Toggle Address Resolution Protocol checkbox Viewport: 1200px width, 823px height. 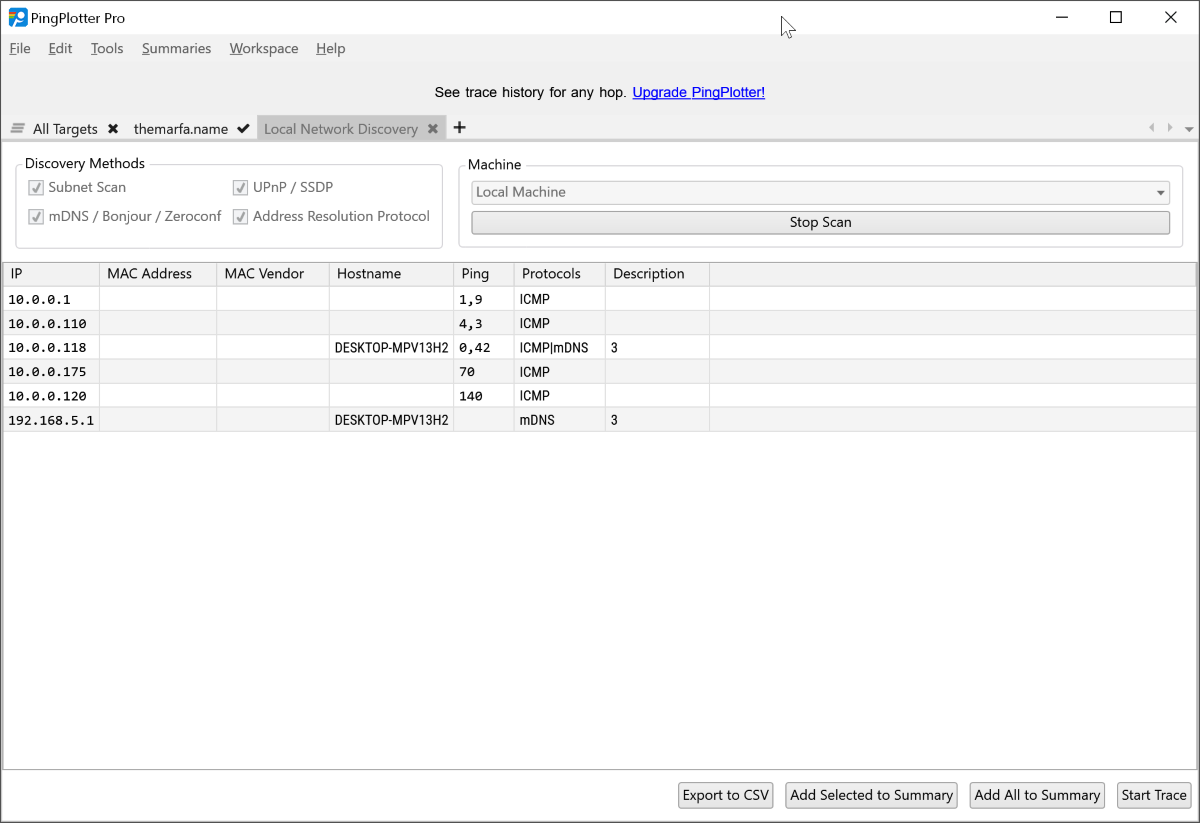coord(240,216)
